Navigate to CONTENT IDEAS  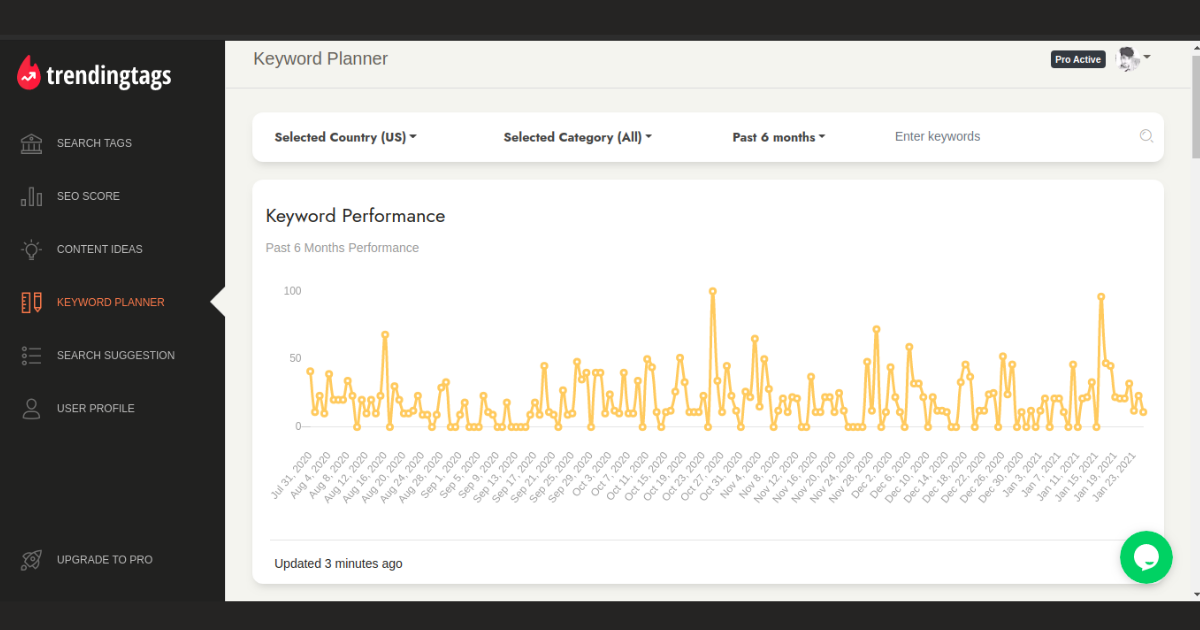tap(100, 249)
